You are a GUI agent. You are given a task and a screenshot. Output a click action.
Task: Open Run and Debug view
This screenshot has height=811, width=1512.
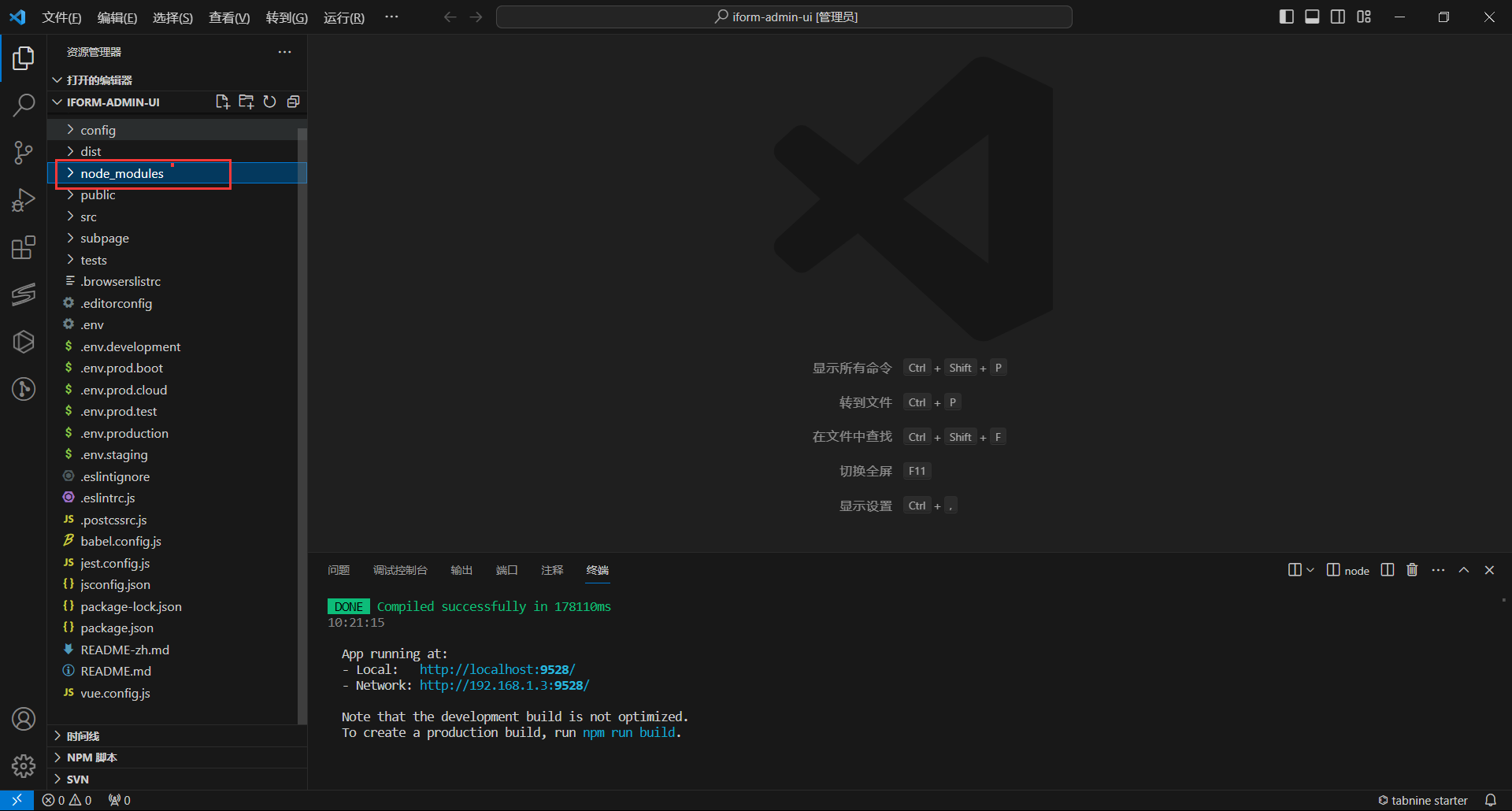pyautogui.click(x=24, y=200)
